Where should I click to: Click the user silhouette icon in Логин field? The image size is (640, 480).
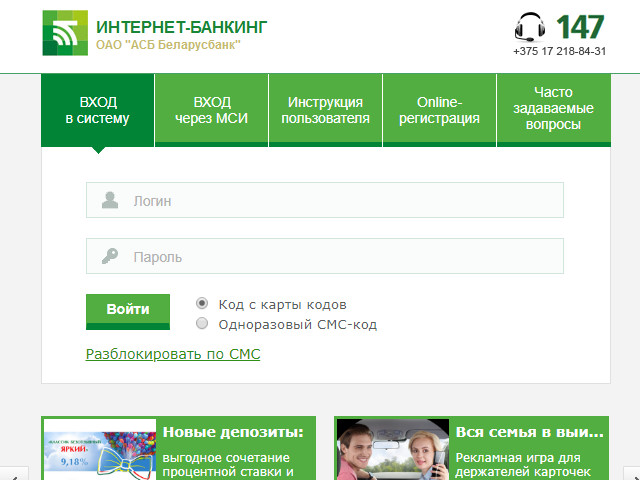pyautogui.click(x=110, y=200)
